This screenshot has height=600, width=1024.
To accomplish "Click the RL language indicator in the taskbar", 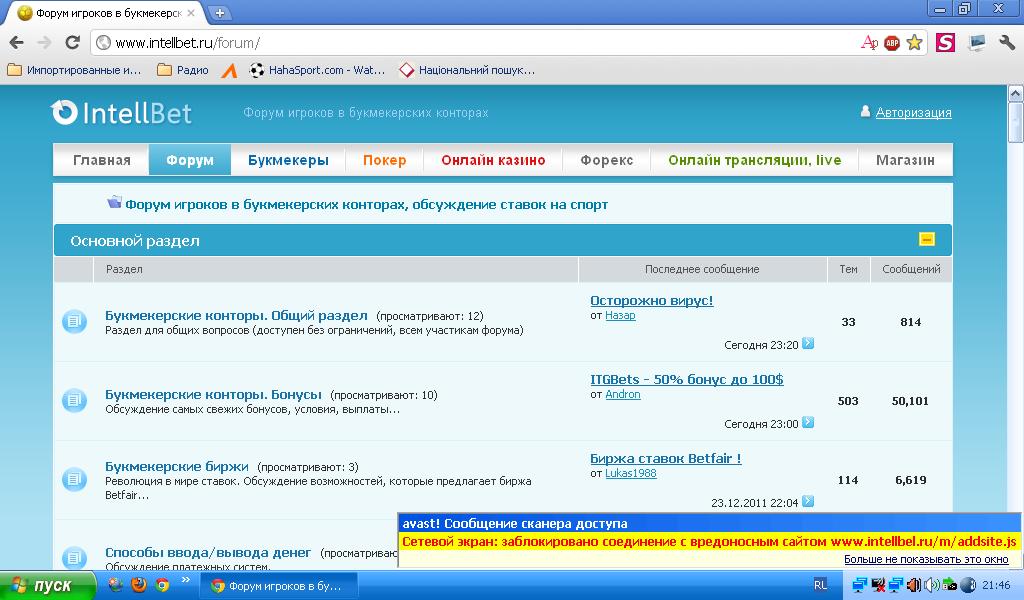I will [820, 585].
